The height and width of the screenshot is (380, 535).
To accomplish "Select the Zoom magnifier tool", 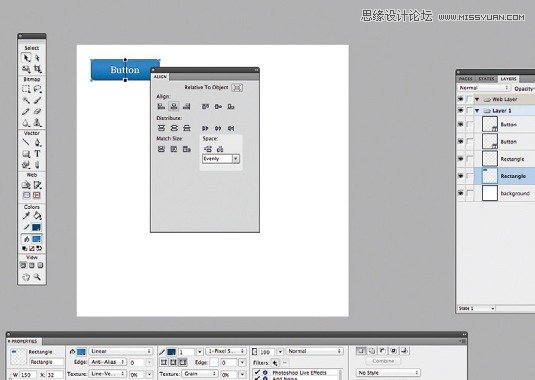I will (x=37, y=277).
